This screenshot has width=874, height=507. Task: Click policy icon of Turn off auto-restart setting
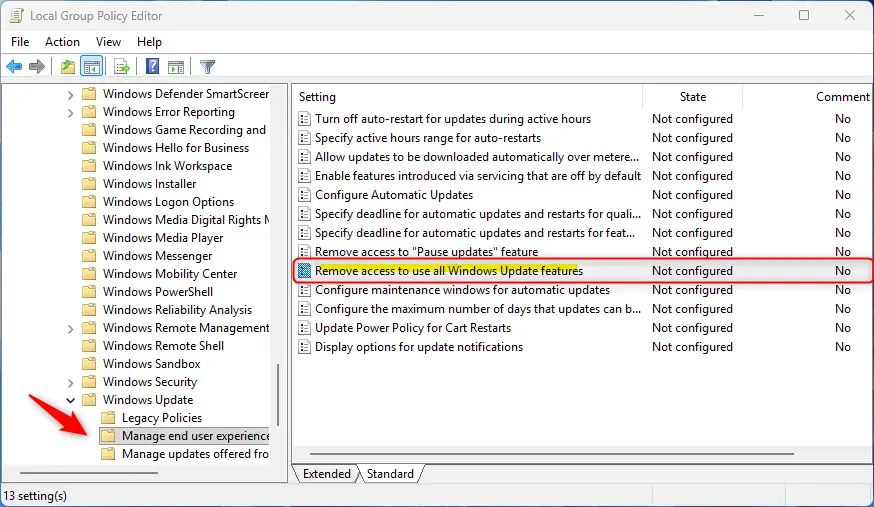[x=304, y=119]
